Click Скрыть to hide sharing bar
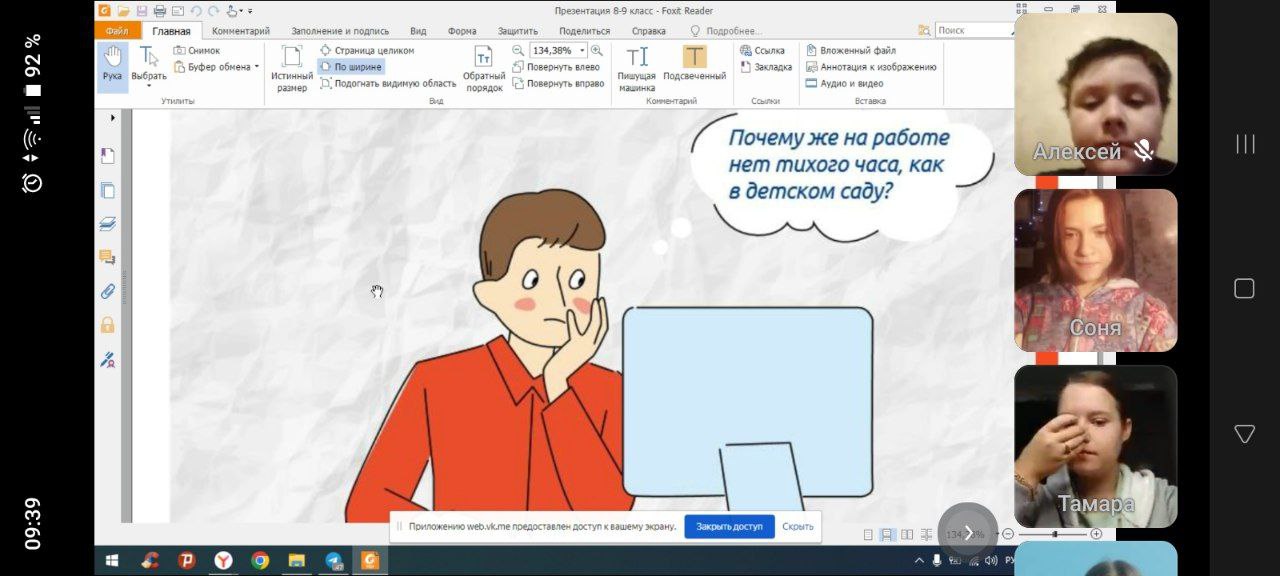Image resolution: width=1280 pixels, height=576 pixels. click(x=798, y=526)
